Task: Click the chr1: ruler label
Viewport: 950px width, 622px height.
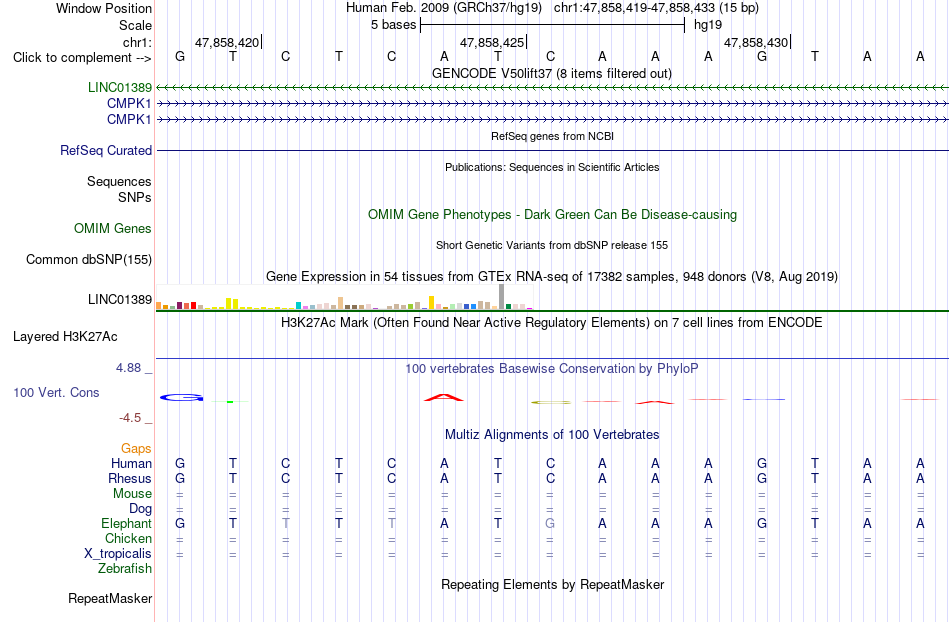Action: click(138, 42)
